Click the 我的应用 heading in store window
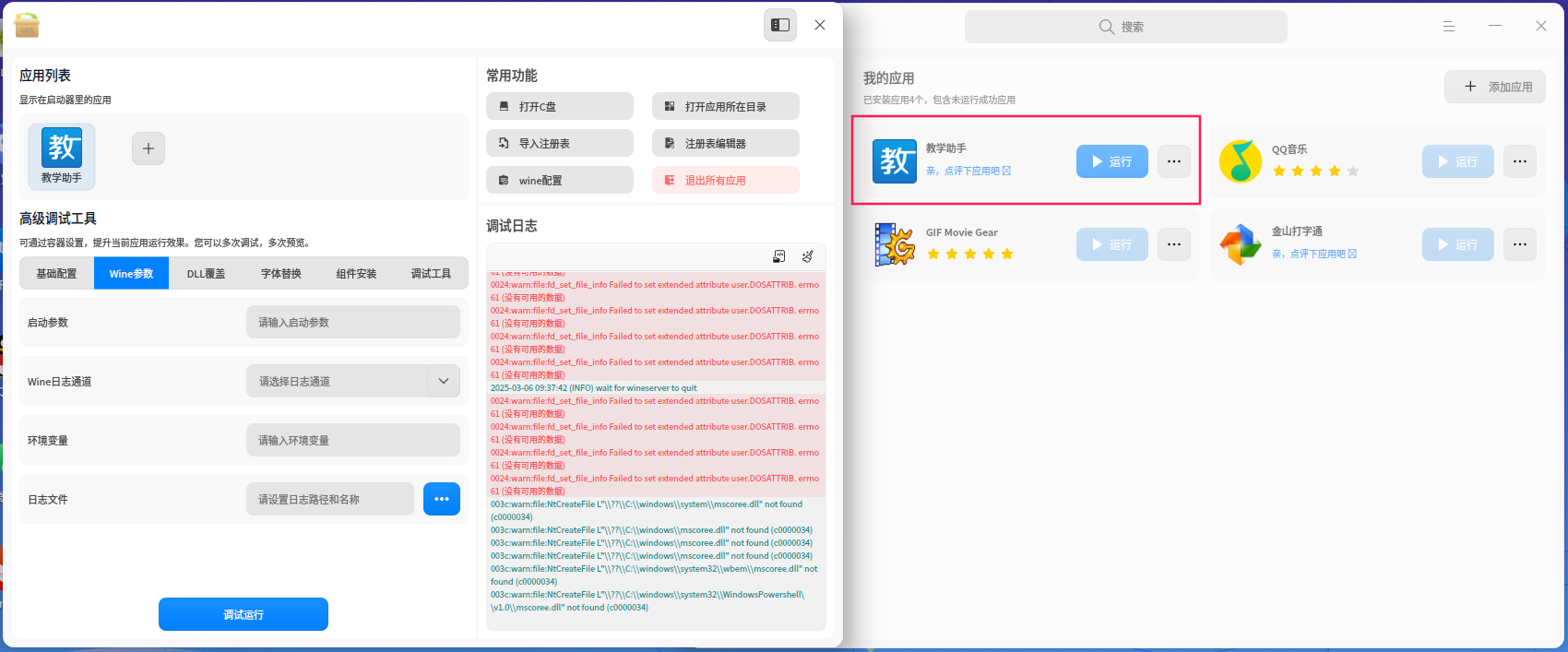 888,78
